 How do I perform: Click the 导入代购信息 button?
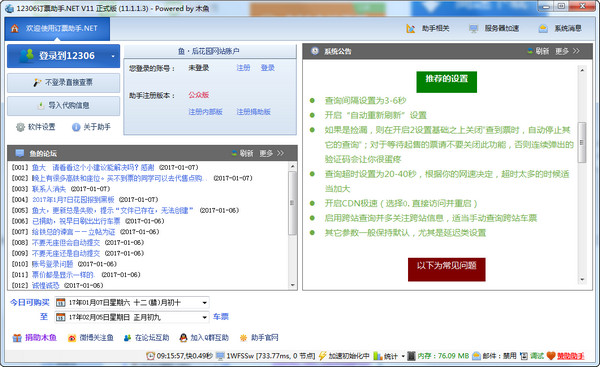pyautogui.click(x=64, y=106)
